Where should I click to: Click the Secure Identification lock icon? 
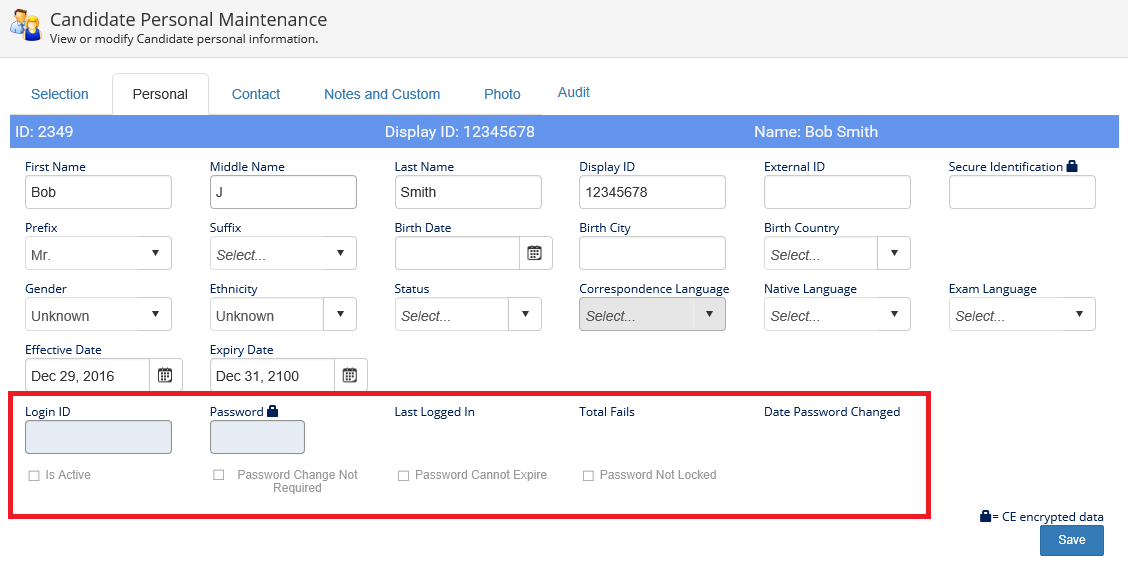pyautogui.click(x=1072, y=167)
